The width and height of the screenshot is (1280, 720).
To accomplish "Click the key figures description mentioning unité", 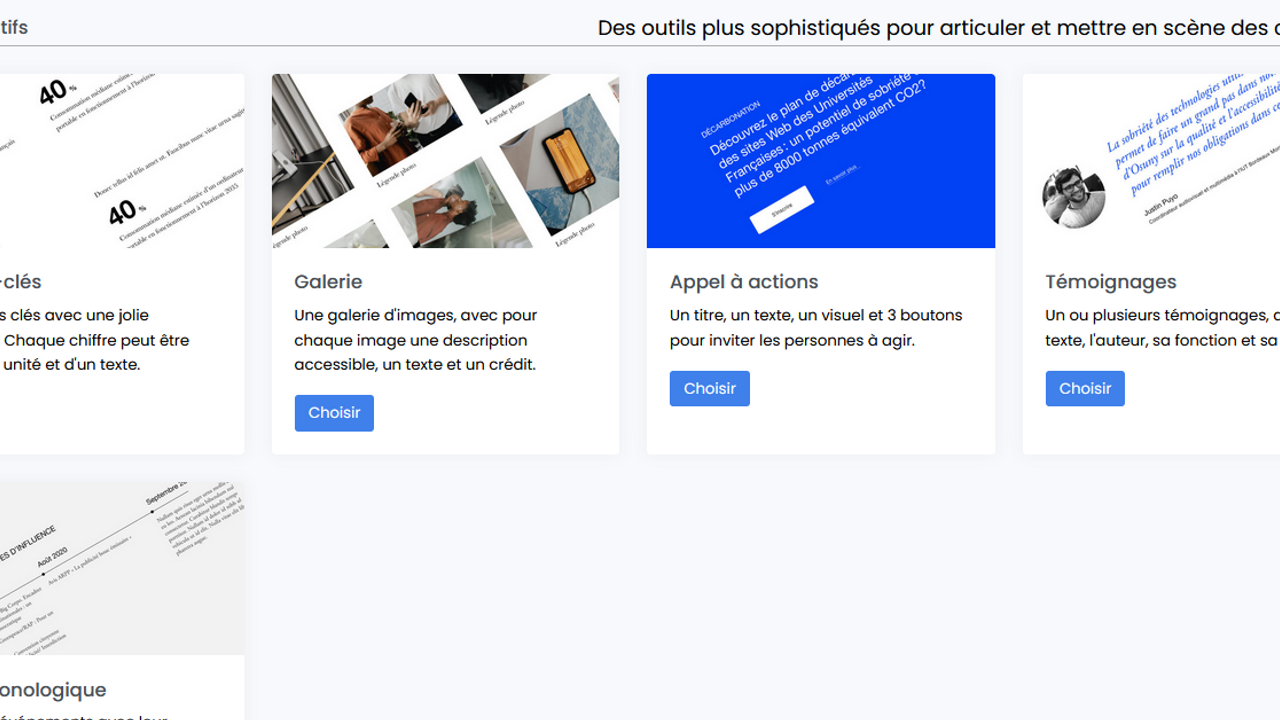I will point(95,340).
